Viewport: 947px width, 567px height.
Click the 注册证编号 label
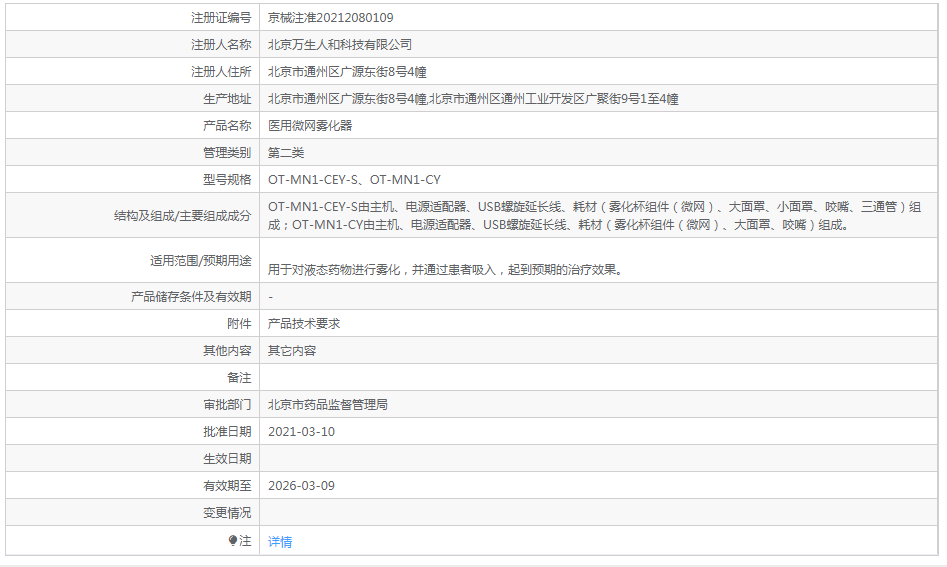(x=221, y=18)
